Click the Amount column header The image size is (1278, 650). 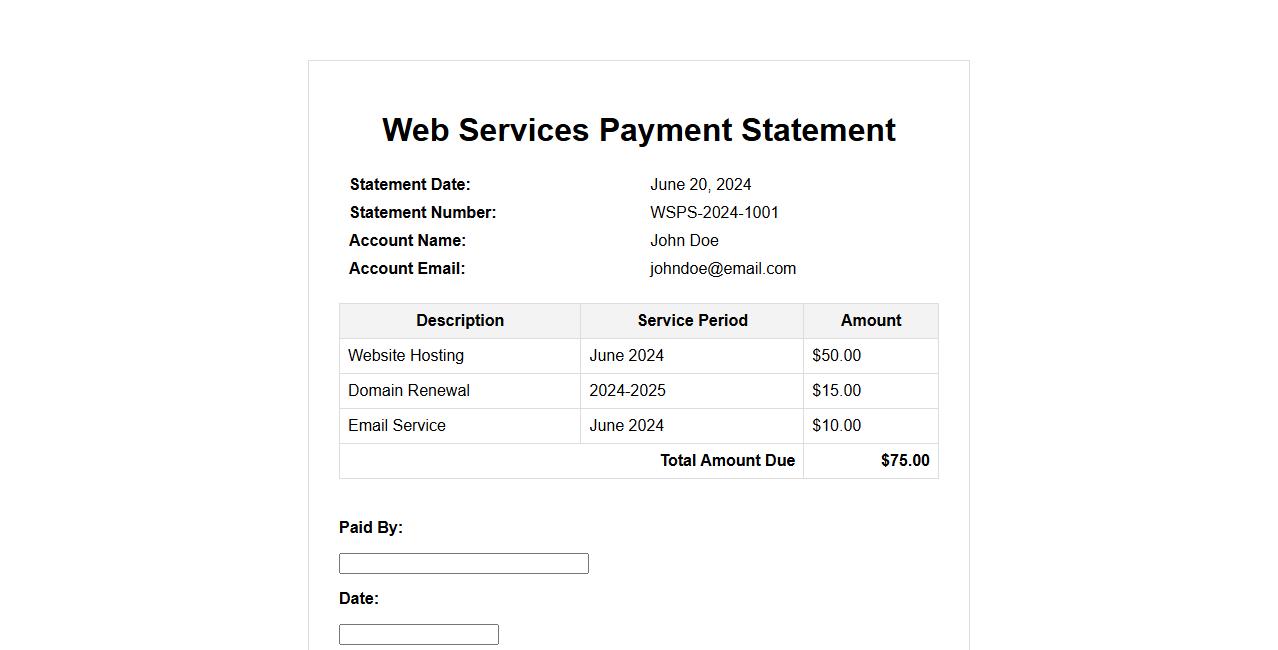pyautogui.click(x=870, y=320)
